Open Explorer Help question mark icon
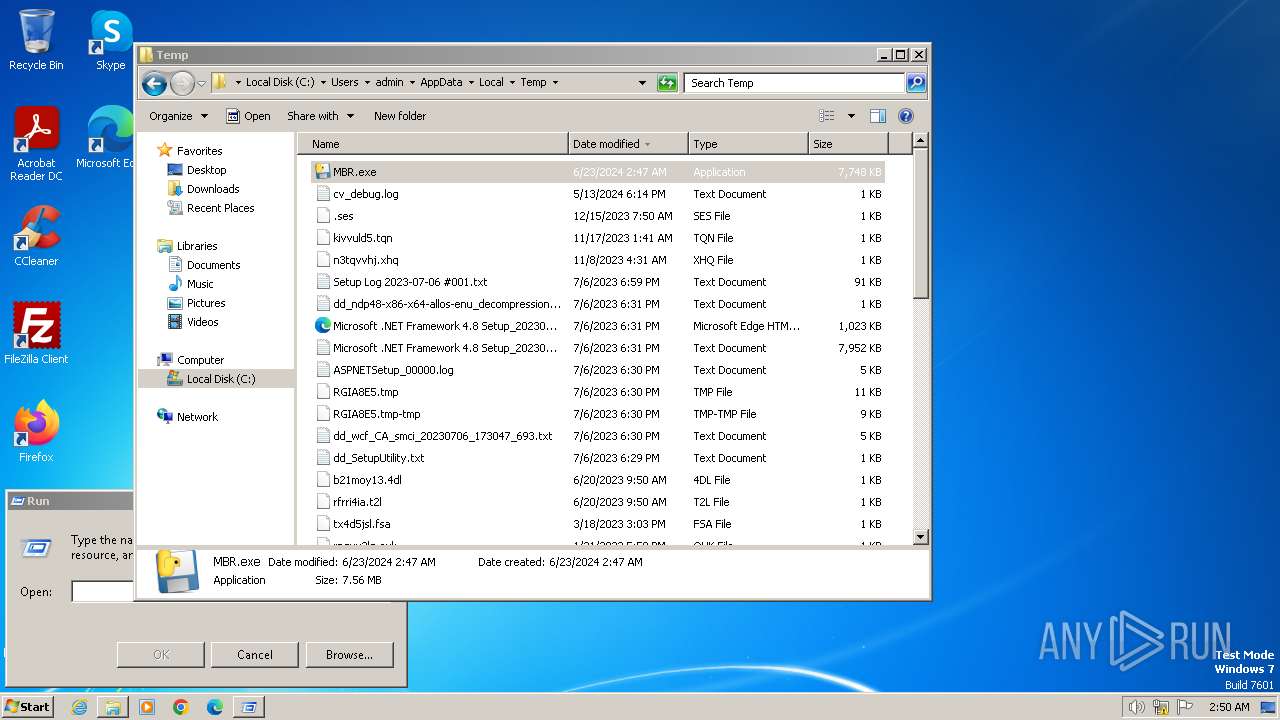The width and height of the screenshot is (1280, 720). click(906, 116)
